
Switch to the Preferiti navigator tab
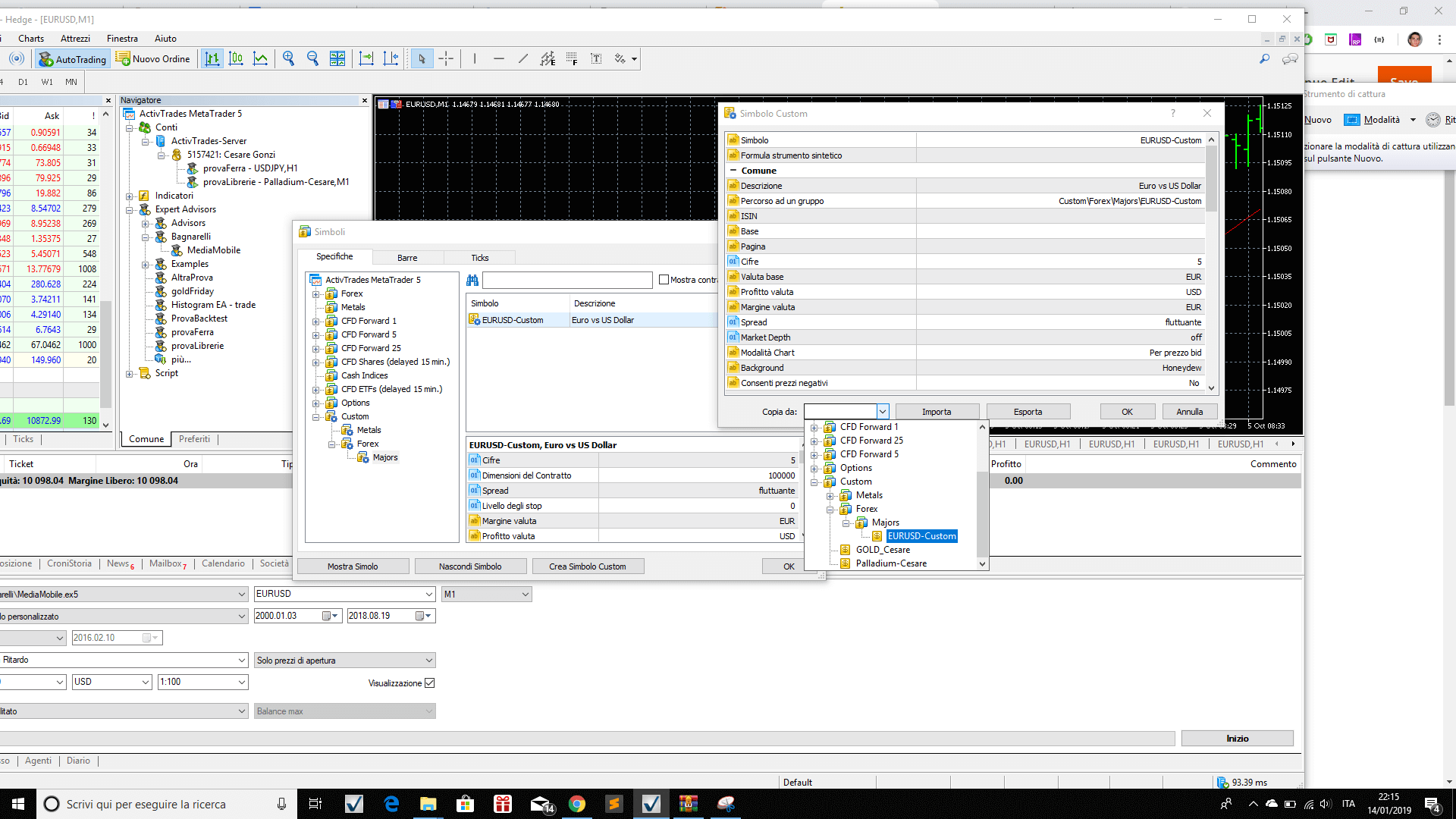[195, 439]
